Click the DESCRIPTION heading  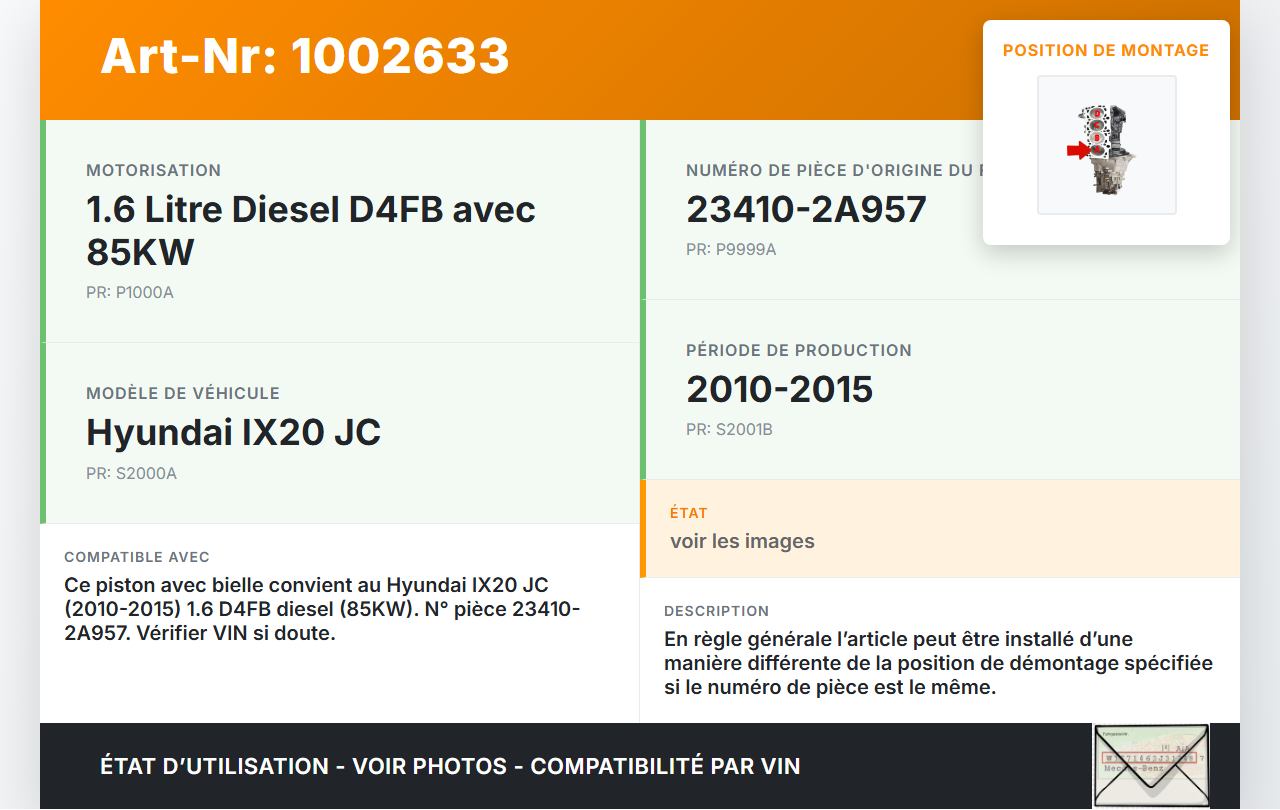point(716,611)
